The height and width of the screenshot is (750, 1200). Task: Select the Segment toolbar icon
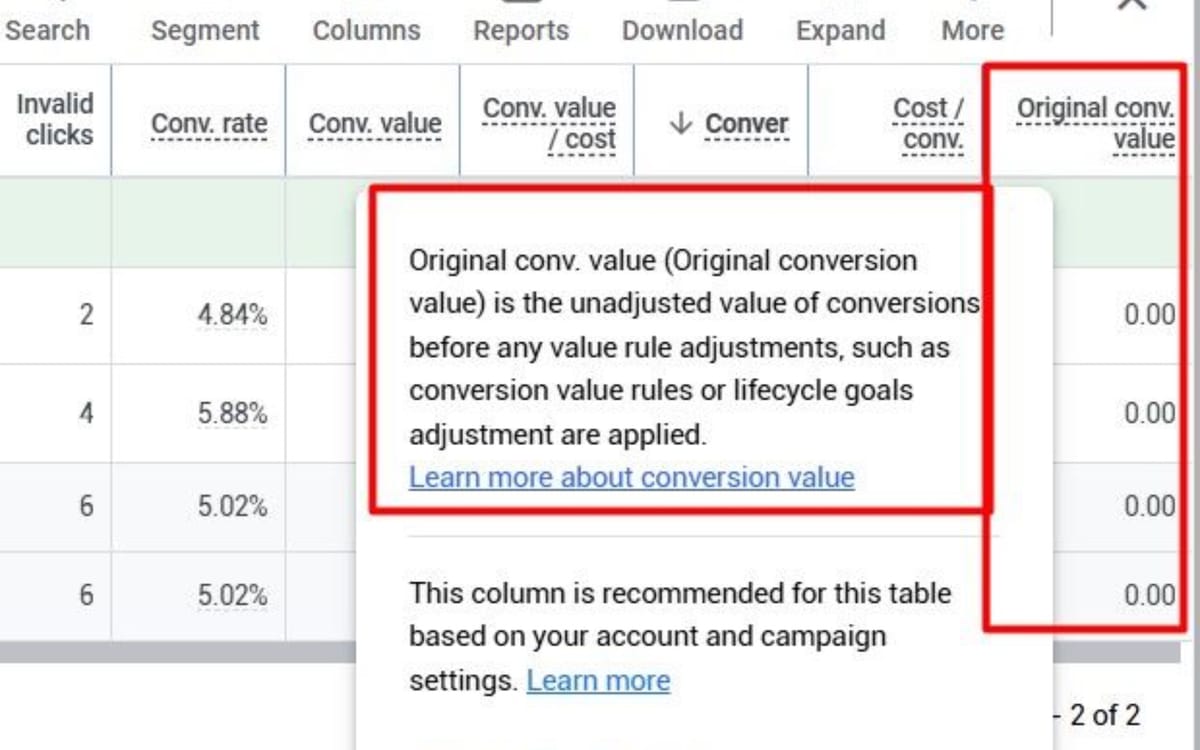[204, 30]
